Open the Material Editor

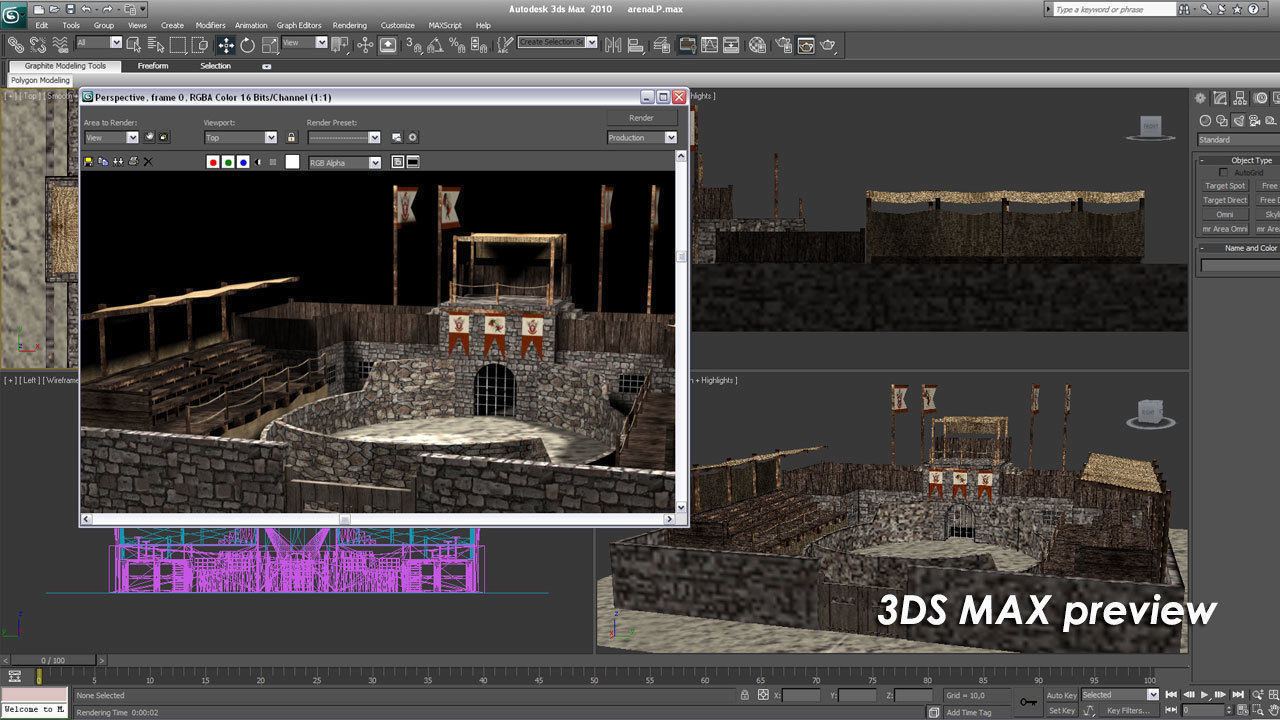tap(757, 44)
